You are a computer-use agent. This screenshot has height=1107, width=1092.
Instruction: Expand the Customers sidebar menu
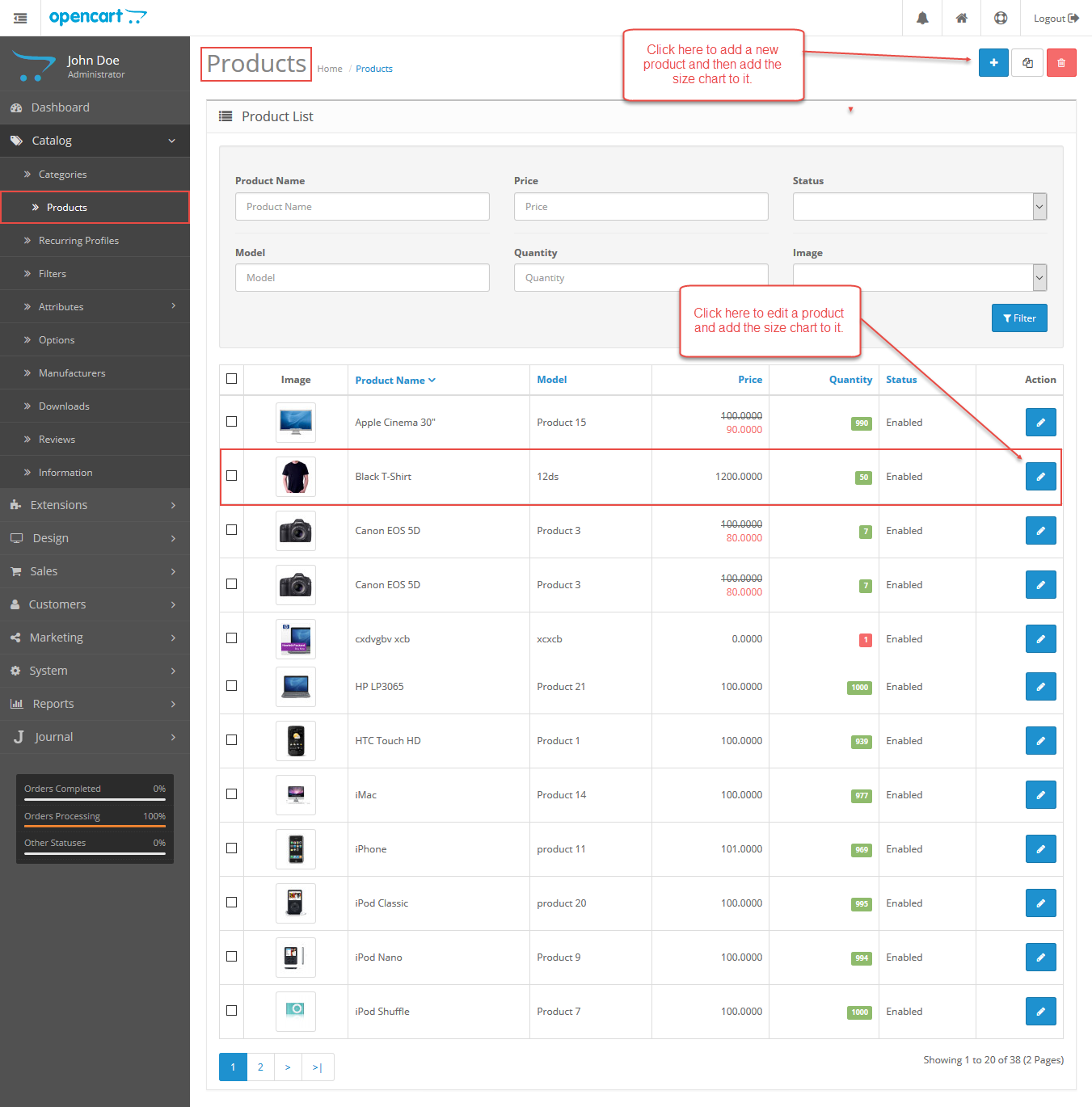(95, 604)
